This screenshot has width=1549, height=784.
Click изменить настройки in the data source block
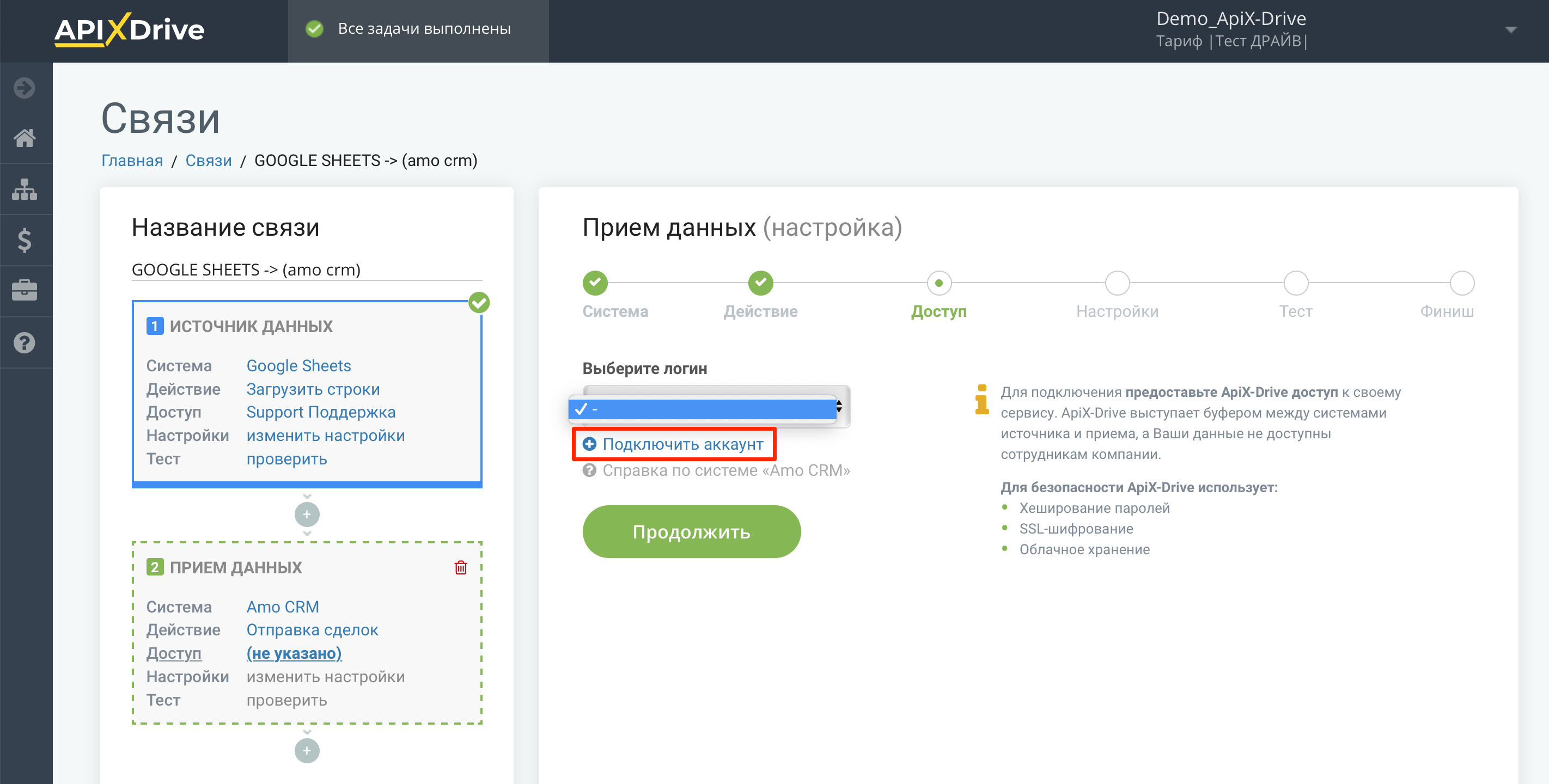click(326, 436)
